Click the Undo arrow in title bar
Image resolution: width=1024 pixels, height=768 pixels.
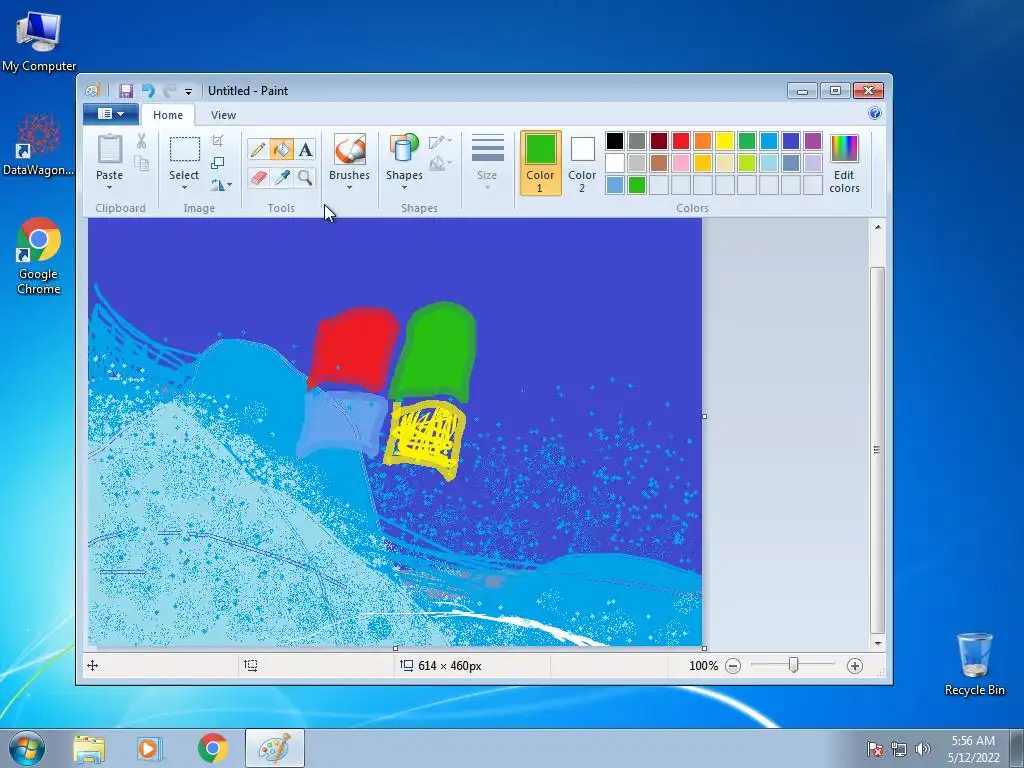pyautogui.click(x=148, y=91)
